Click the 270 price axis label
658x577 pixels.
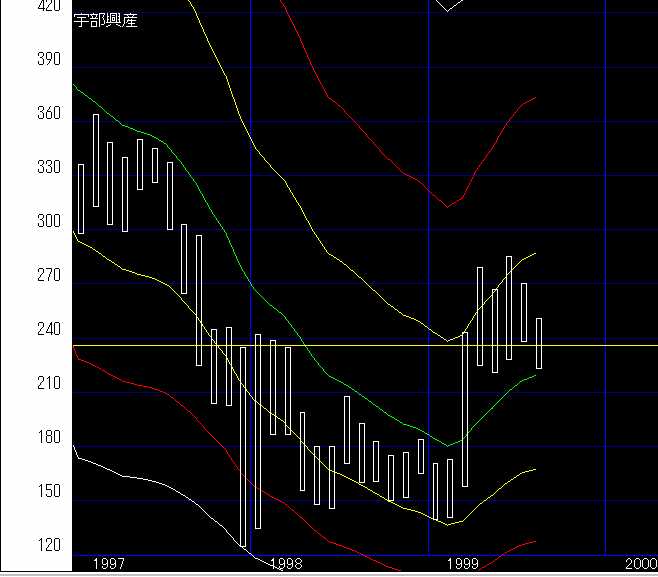point(47,276)
